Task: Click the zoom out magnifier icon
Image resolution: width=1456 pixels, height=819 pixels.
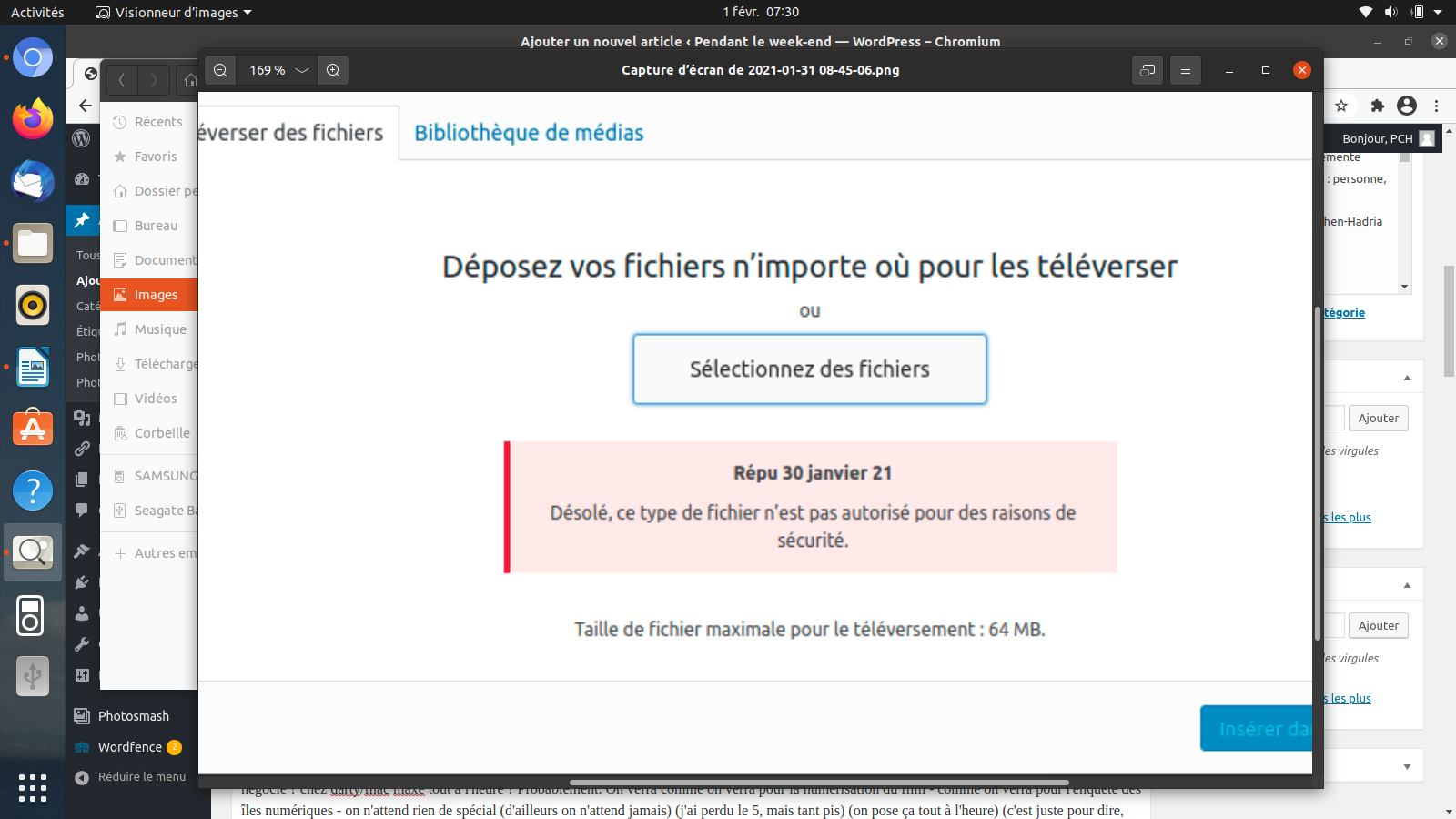Action: point(220,70)
